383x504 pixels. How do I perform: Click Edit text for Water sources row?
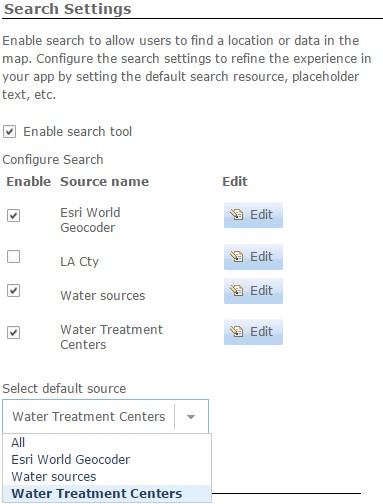[261, 291]
